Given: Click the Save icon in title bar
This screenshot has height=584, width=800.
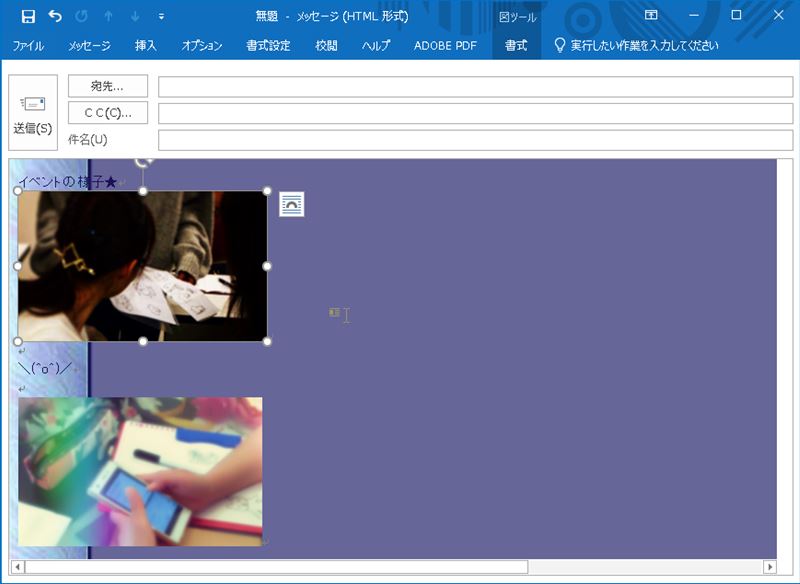Looking at the screenshot, I should point(28,16).
